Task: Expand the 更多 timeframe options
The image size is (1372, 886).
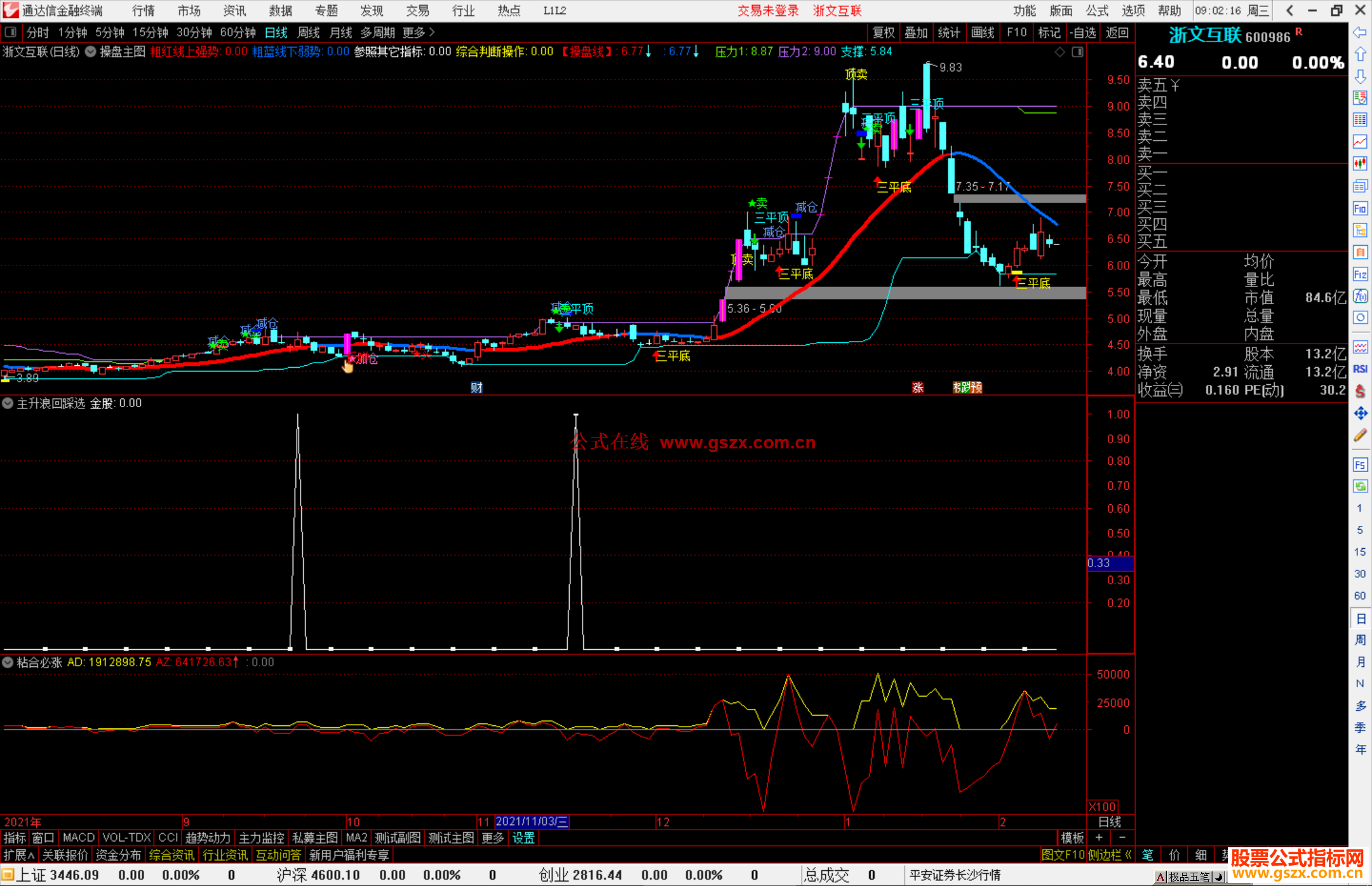Action: (x=419, y=32)
